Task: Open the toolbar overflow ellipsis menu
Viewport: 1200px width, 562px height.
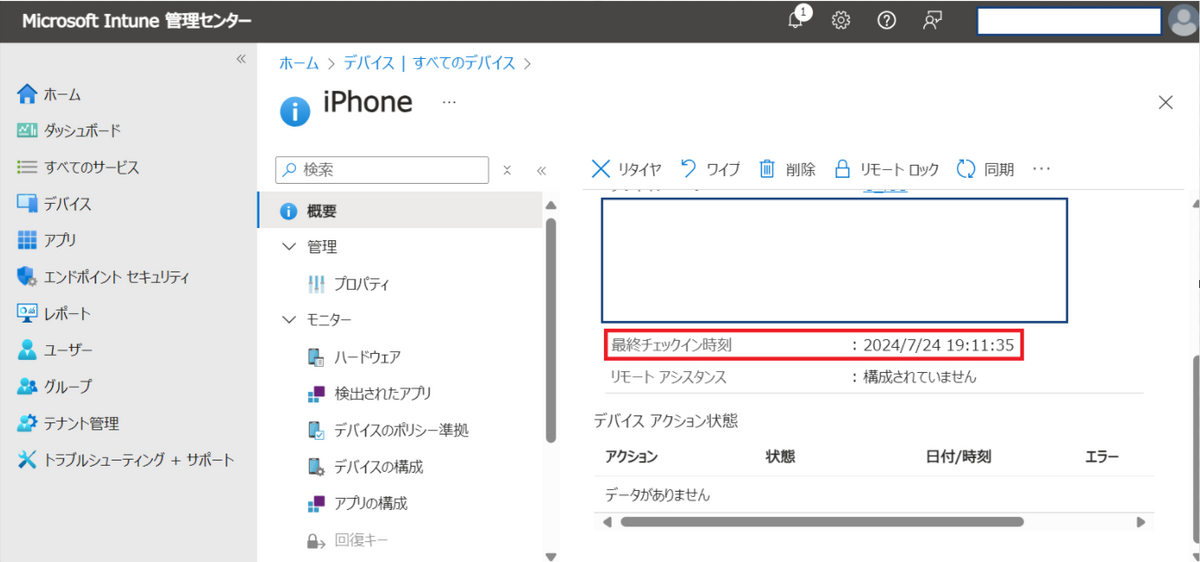Action: click(1041, 169)
